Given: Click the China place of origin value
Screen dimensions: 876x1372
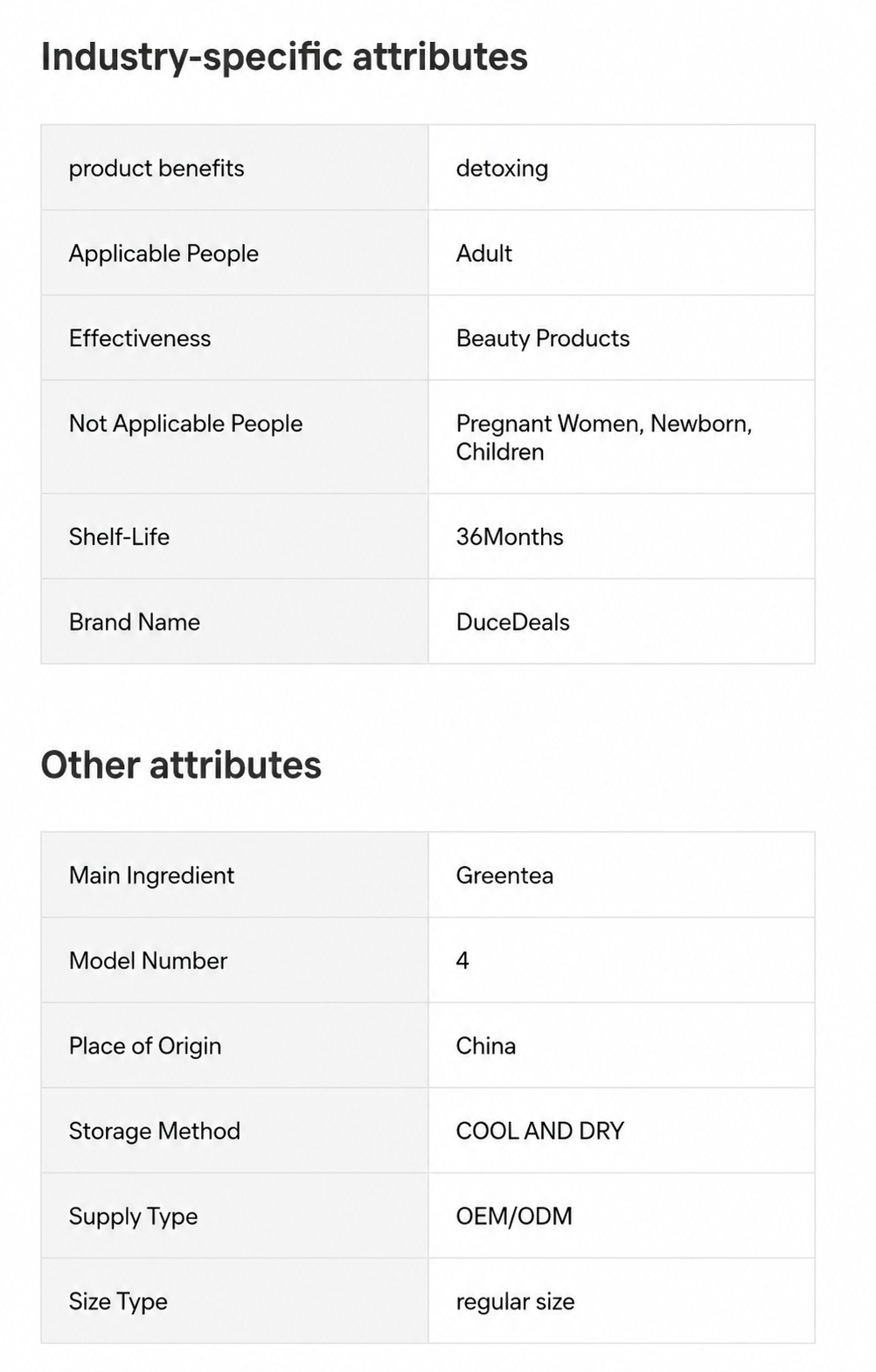Looking at the screenshot, I should pyautogui.click(x=485, y=1046).
